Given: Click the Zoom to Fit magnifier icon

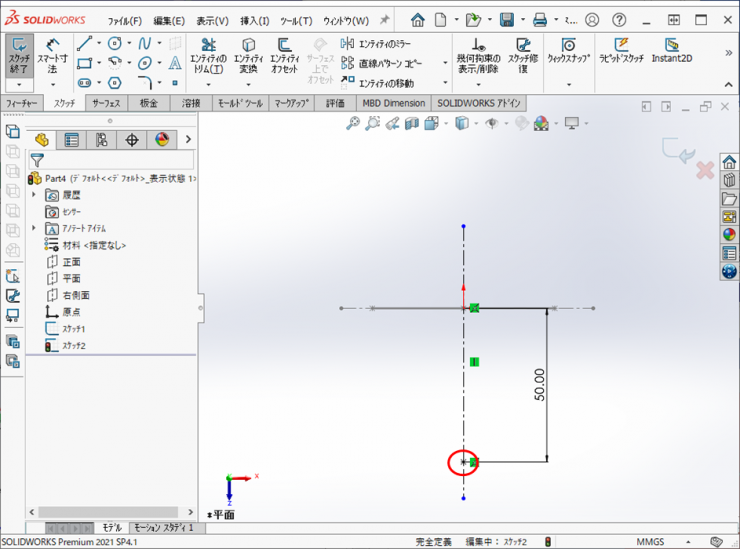Looking at the screenshot, I should point(353,123).
